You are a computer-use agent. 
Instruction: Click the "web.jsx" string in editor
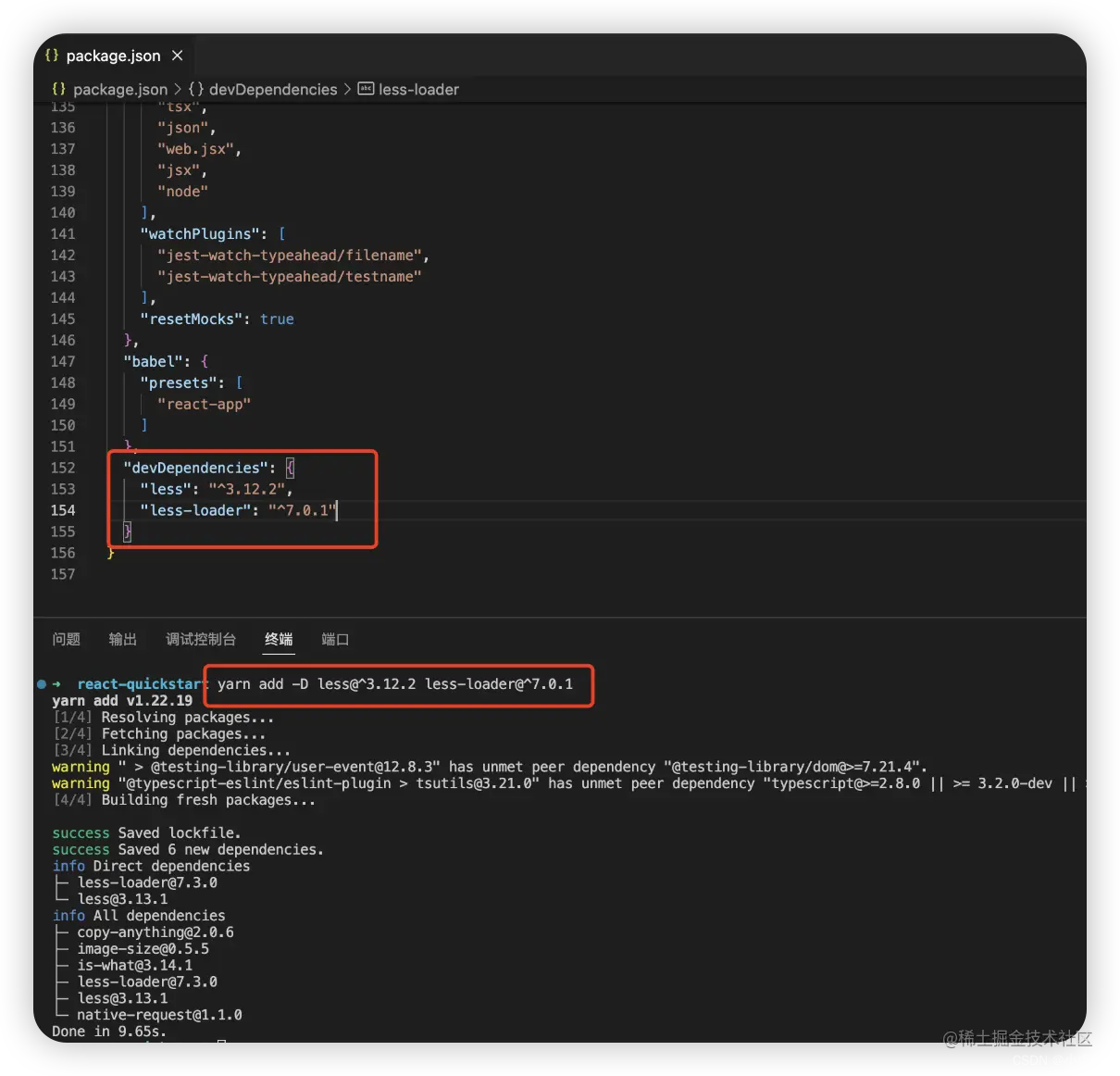[195, 148]
